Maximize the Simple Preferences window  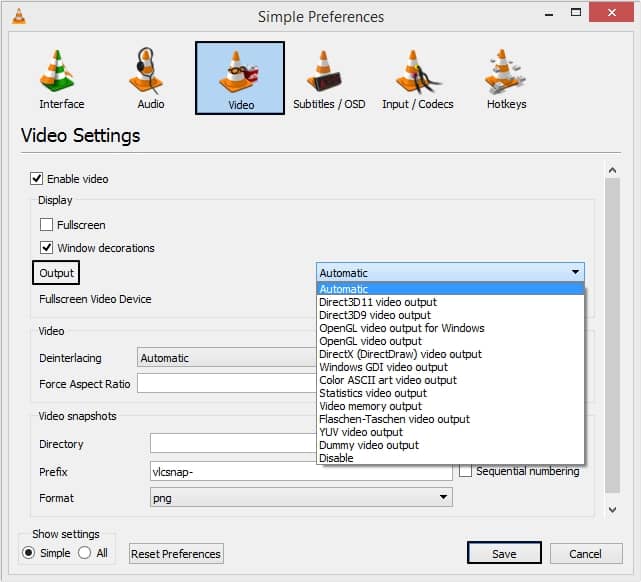click(576, 13)
